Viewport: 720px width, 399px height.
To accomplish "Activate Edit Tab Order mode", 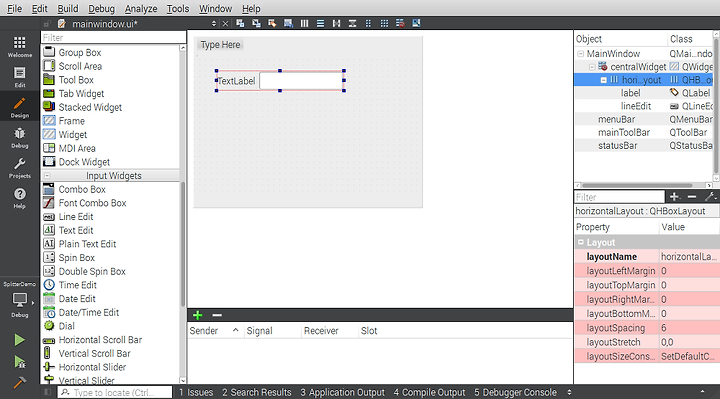I will (x=288, y=23).
